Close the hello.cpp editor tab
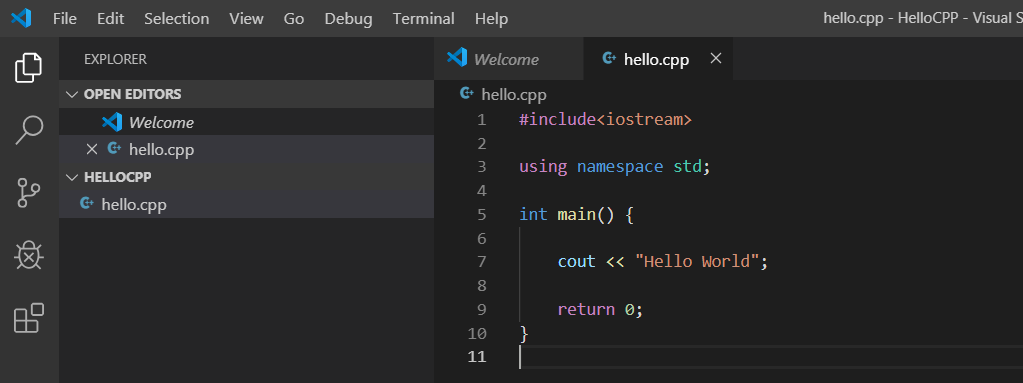1023x383 pixels. 716,59
